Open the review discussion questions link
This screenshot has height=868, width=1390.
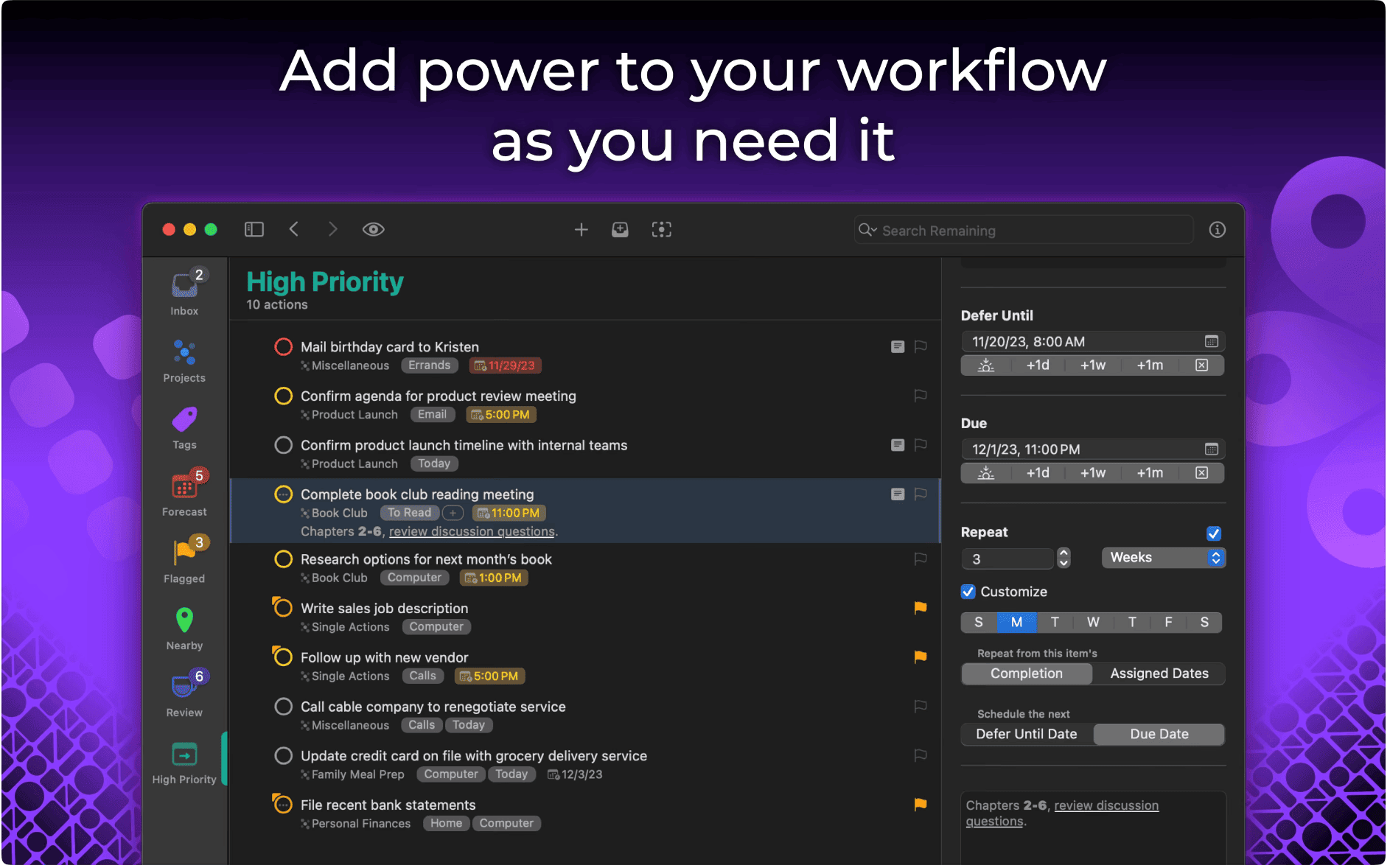(x=472, y=532)
